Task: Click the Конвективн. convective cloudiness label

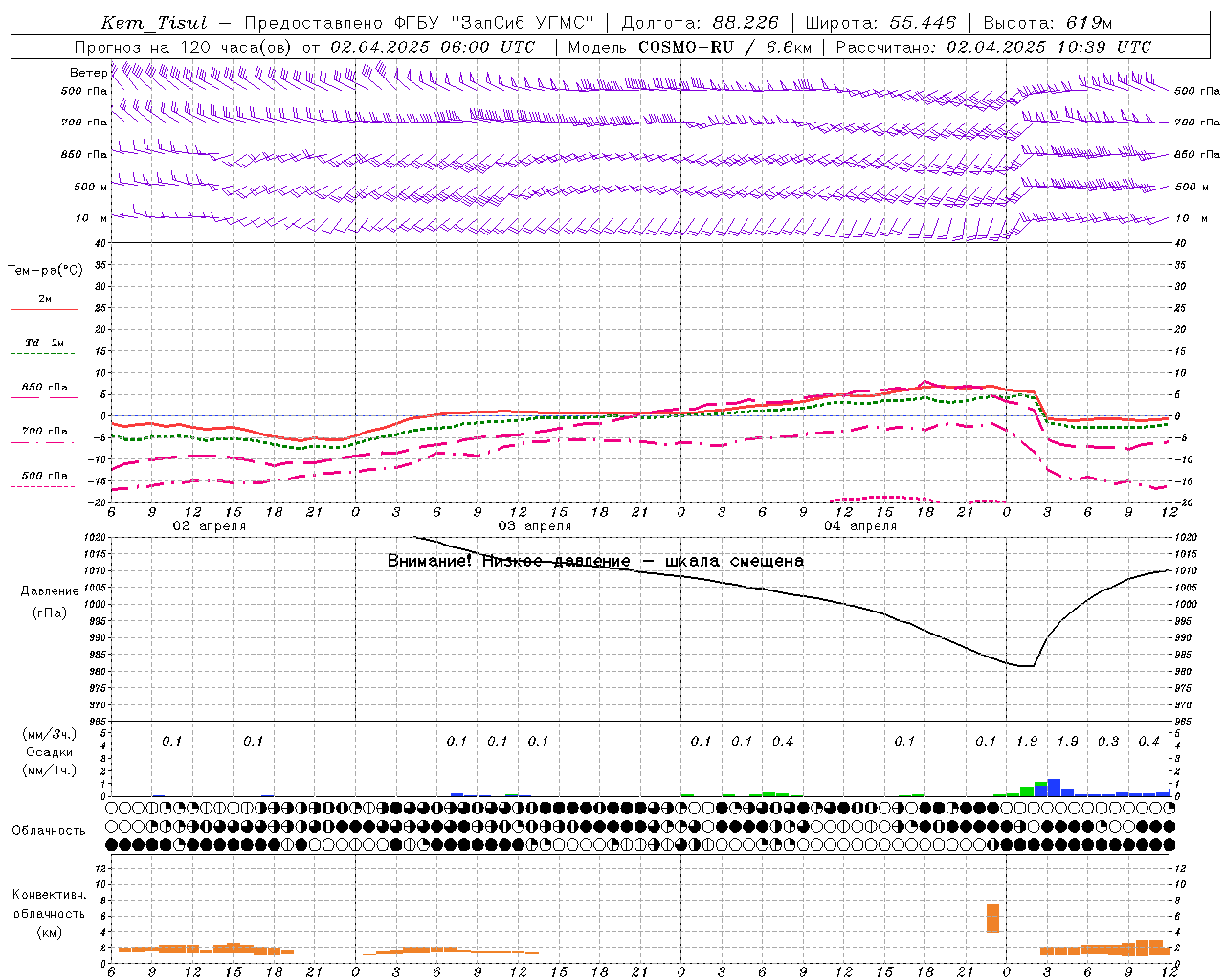Action: coord(50,895)
